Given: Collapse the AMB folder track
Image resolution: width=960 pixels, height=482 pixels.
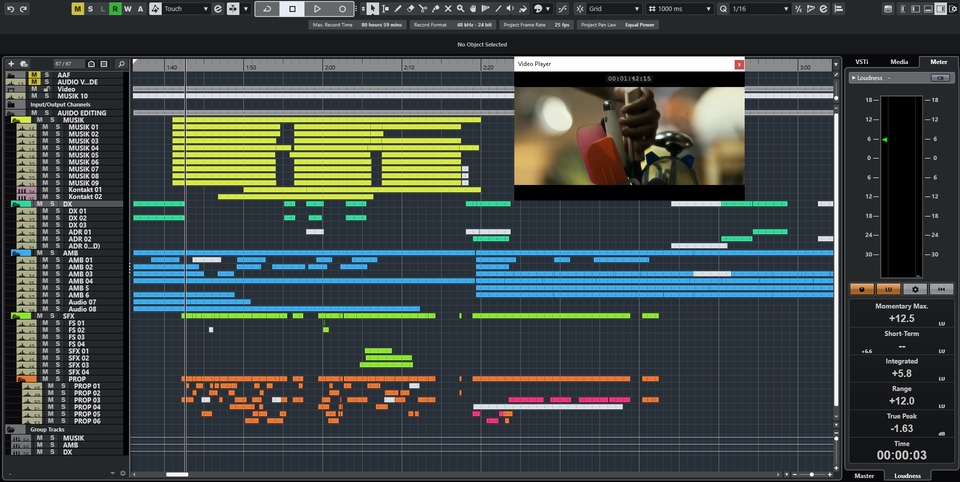Looking at the screenshot, I should coord(21,253).
